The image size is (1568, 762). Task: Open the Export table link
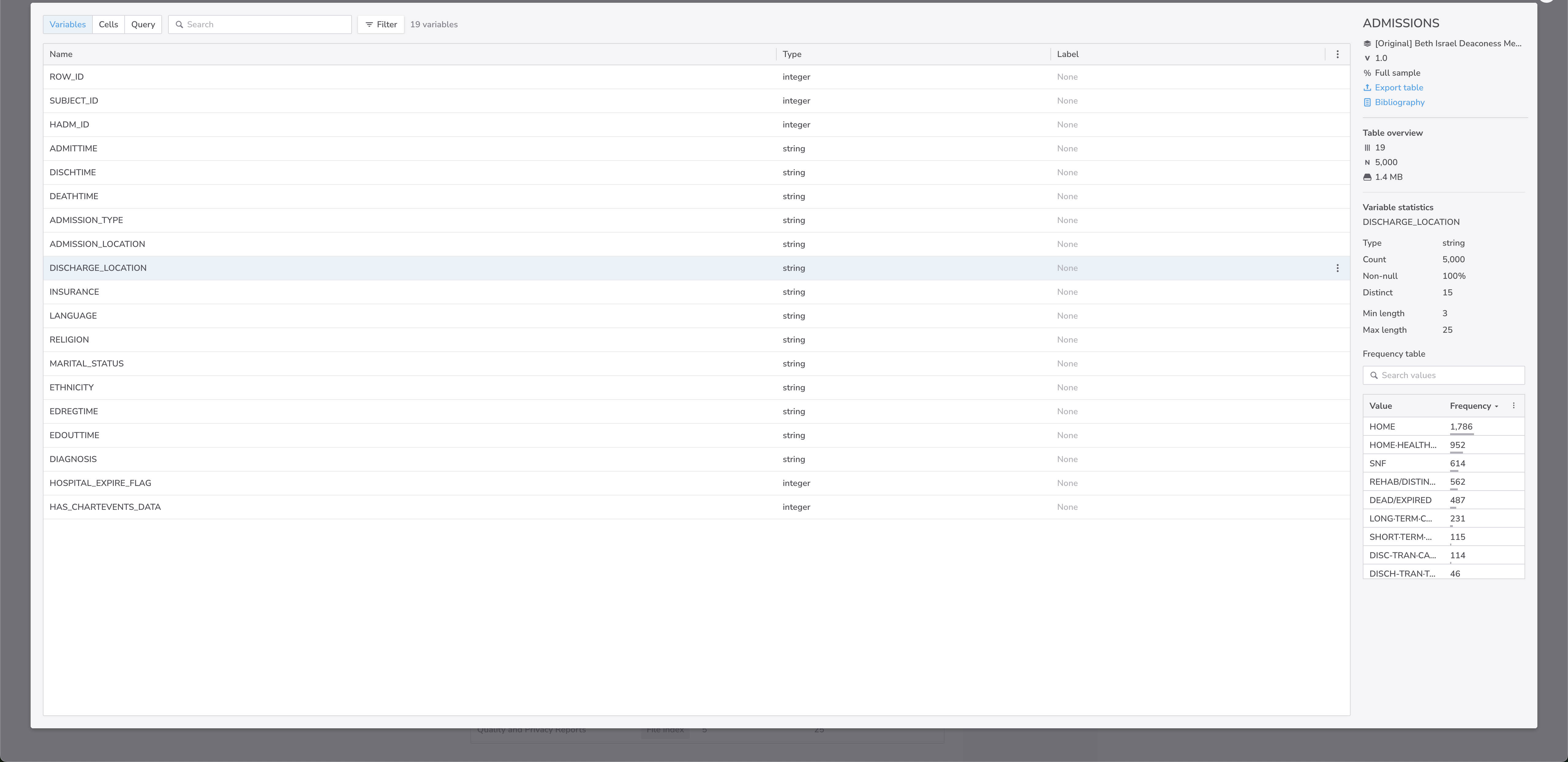1399,88
